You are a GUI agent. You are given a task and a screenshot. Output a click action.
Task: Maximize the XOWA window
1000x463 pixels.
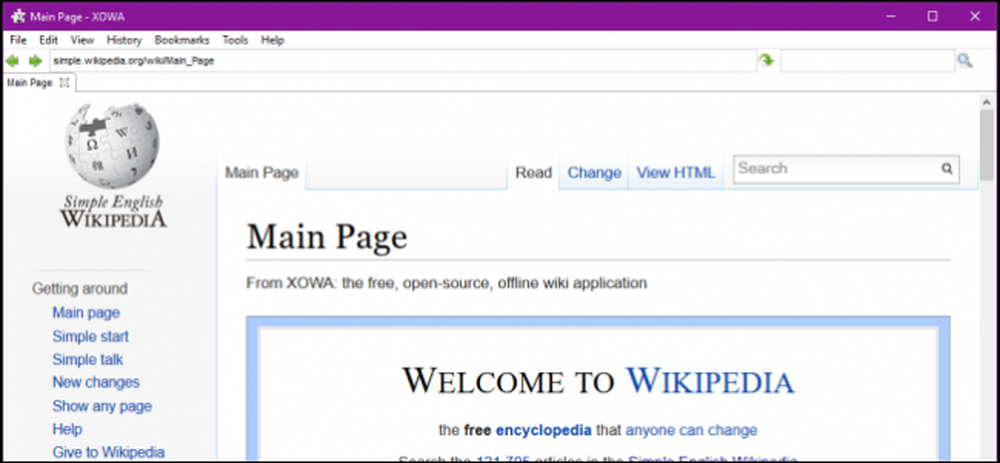tap(932, 17)
